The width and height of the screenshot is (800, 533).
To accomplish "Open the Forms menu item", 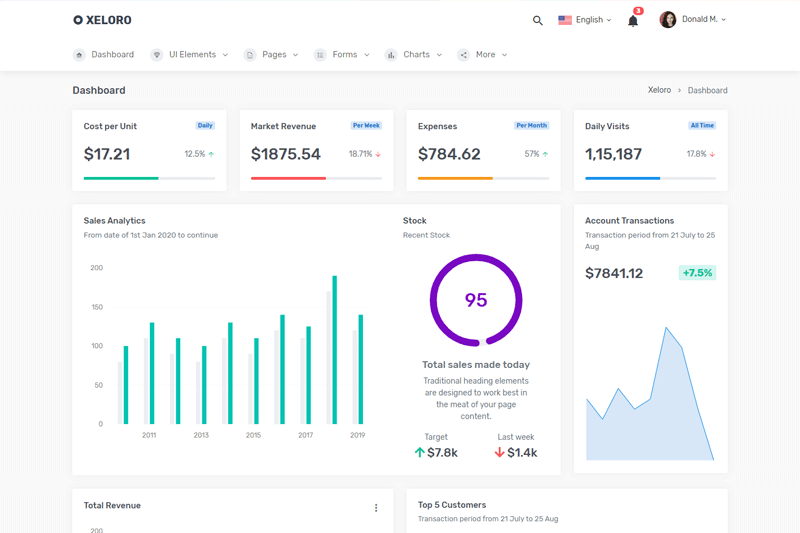I will click(345, 55).
